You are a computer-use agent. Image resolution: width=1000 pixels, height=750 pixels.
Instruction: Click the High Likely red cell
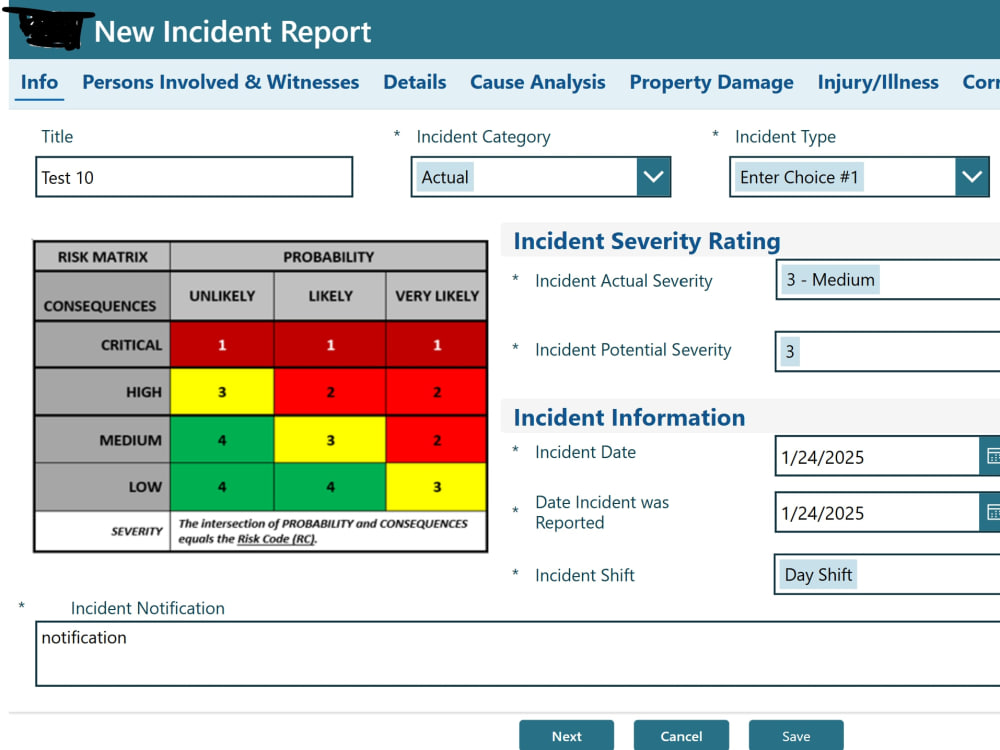pos(330,392)
